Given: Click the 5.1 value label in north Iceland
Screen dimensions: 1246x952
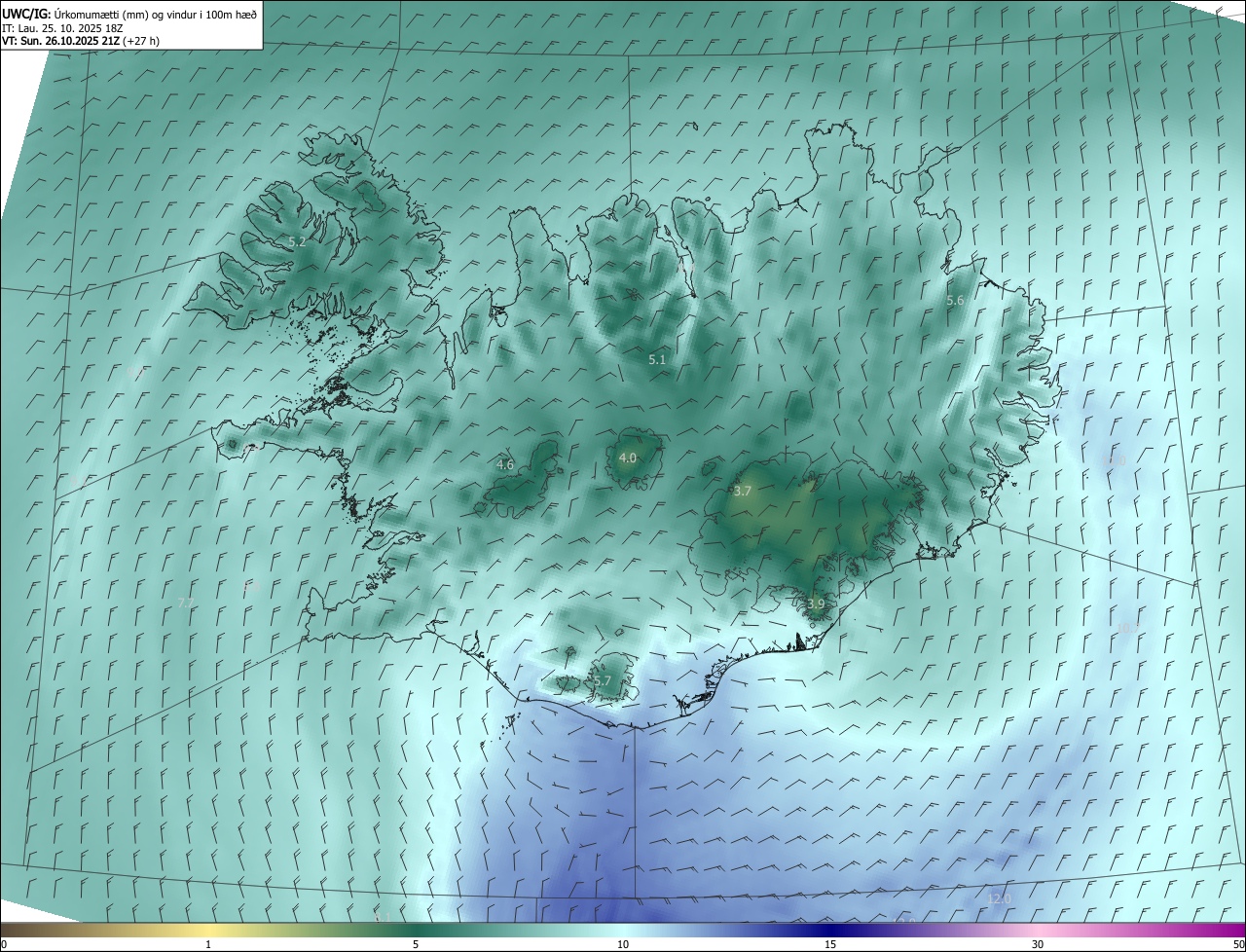Looking at the screenshot, I should tap(657, 360).
